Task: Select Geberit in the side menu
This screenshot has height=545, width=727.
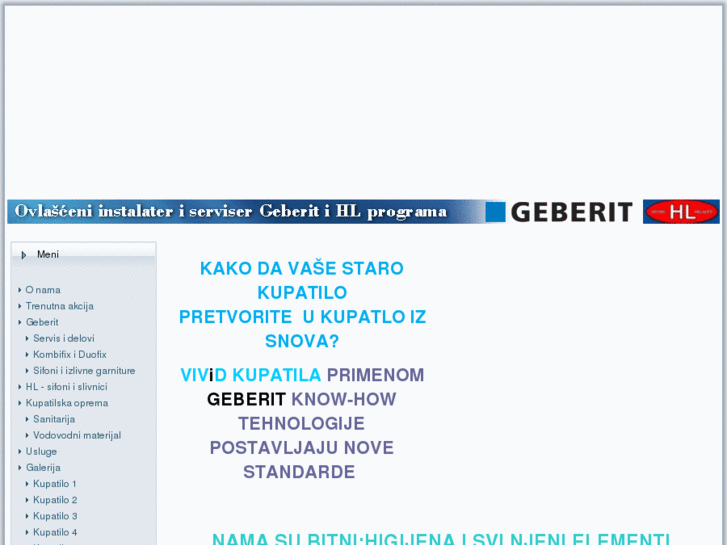Action: point(42,322)
